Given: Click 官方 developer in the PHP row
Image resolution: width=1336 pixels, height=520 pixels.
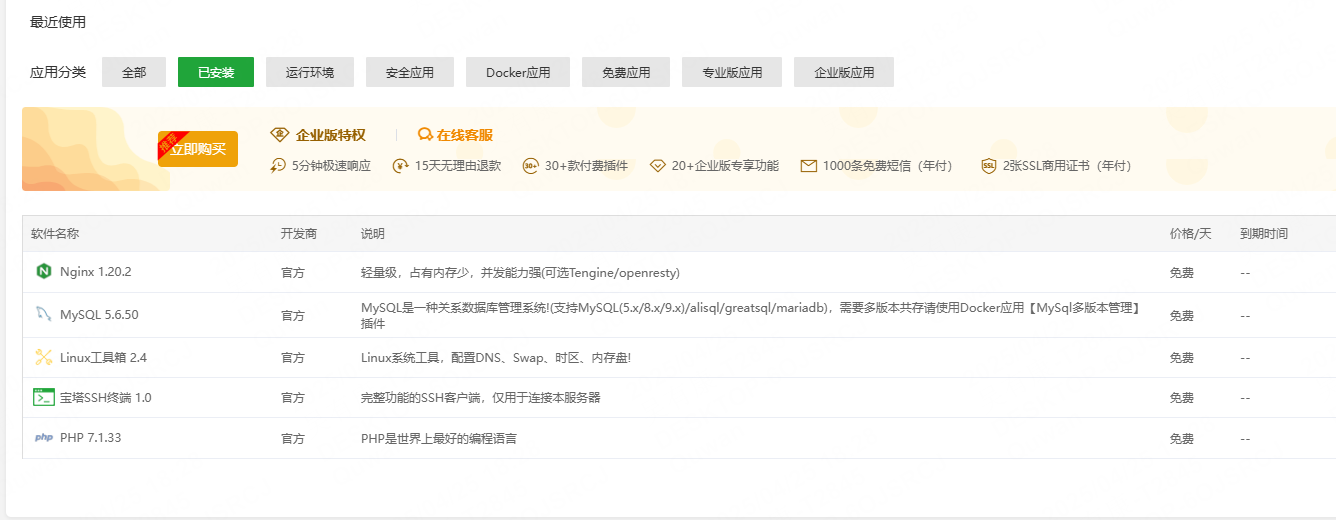Looking at the screenshot, I should click(x=293, y=438).
